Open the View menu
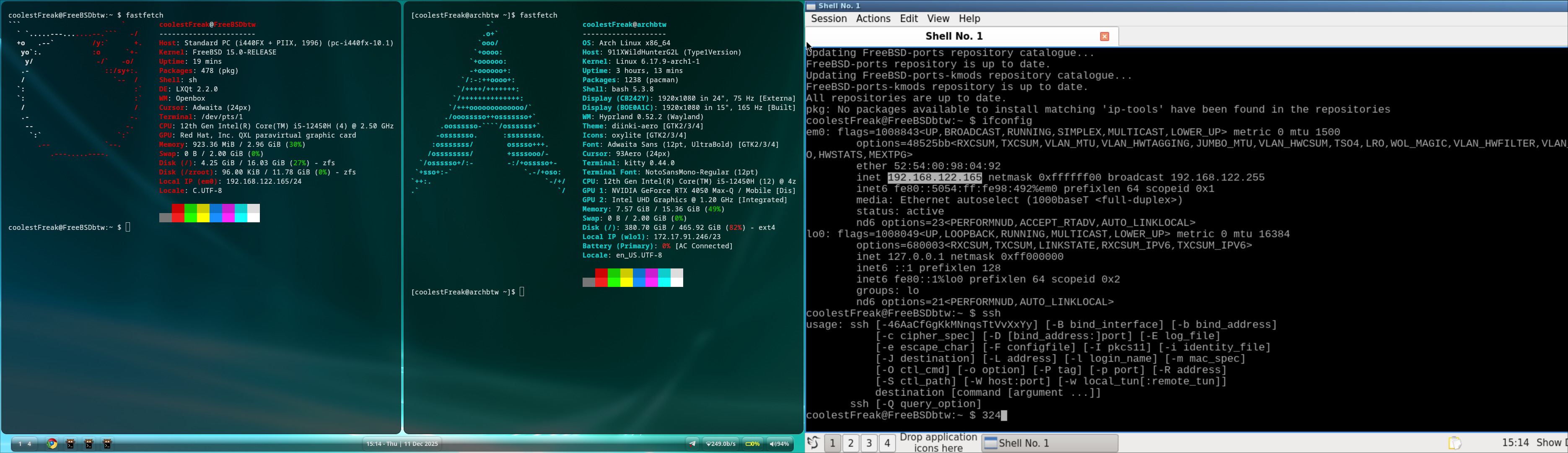Viewport: 1568px width, 453px height. click(938, 19)
